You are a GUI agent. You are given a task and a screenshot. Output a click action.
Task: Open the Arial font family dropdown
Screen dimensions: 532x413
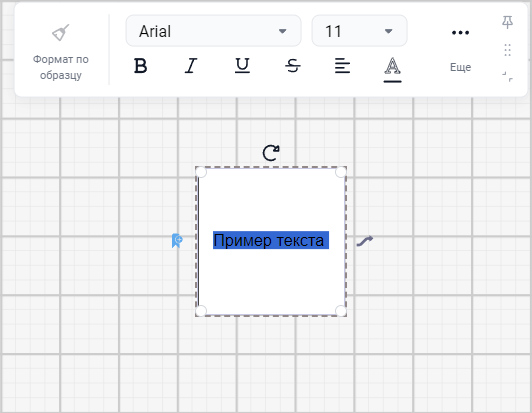213,31
